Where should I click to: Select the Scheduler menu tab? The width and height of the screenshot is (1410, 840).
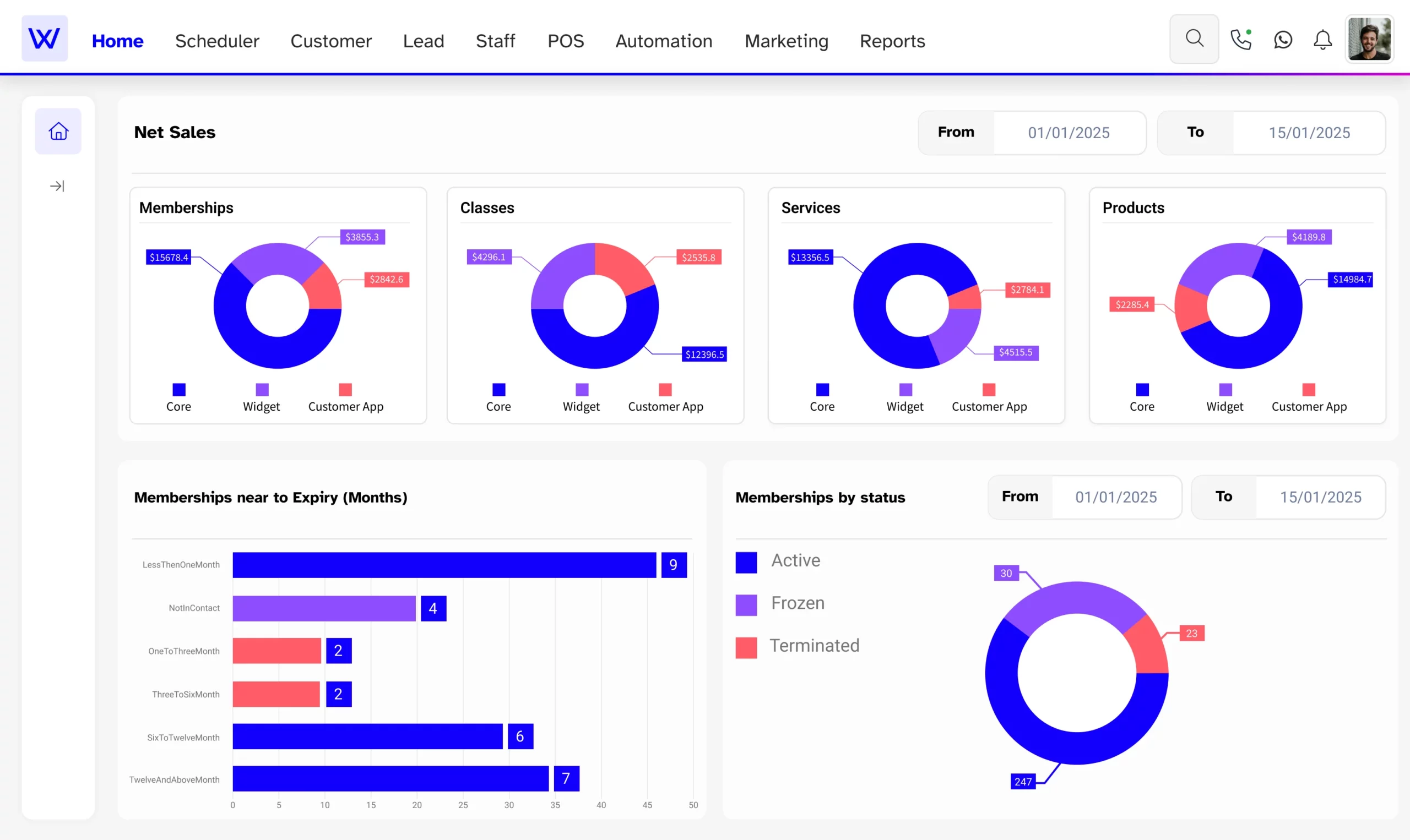[217, 41]
